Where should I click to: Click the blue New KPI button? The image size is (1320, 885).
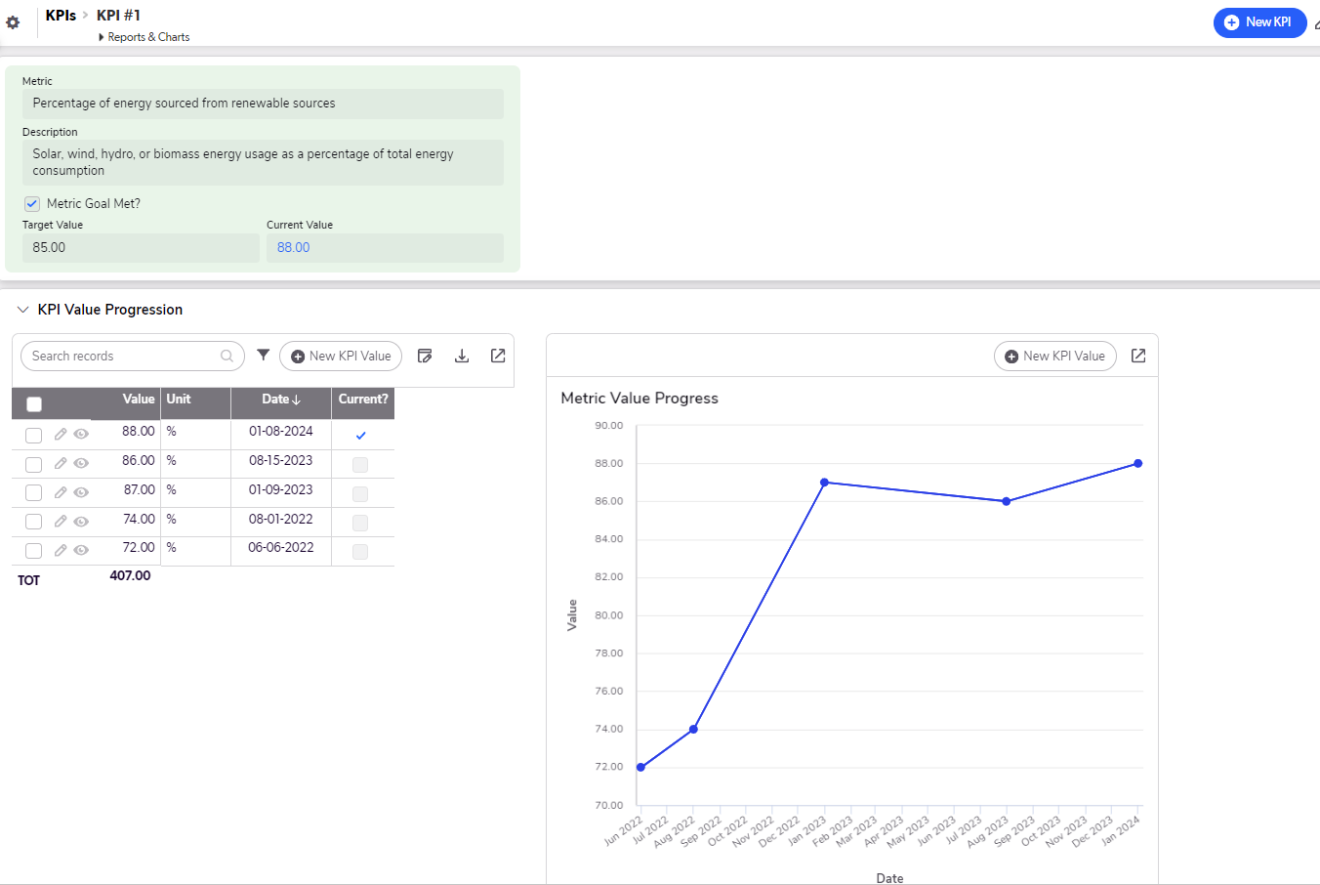[x=1259, y=22]
